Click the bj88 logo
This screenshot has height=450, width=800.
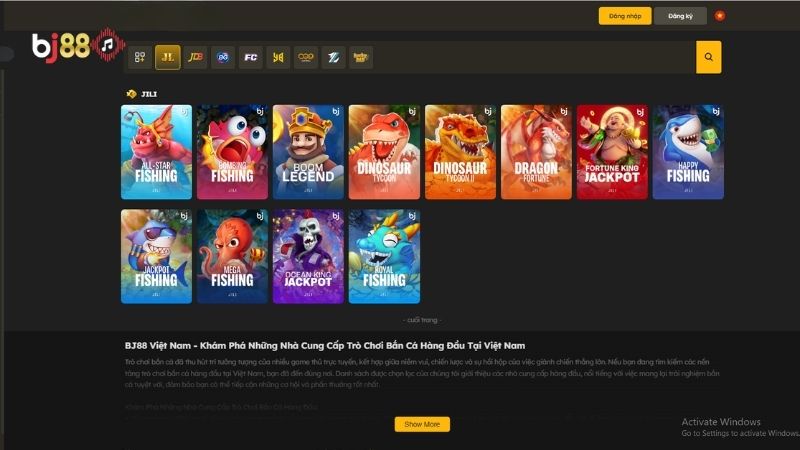61,46
